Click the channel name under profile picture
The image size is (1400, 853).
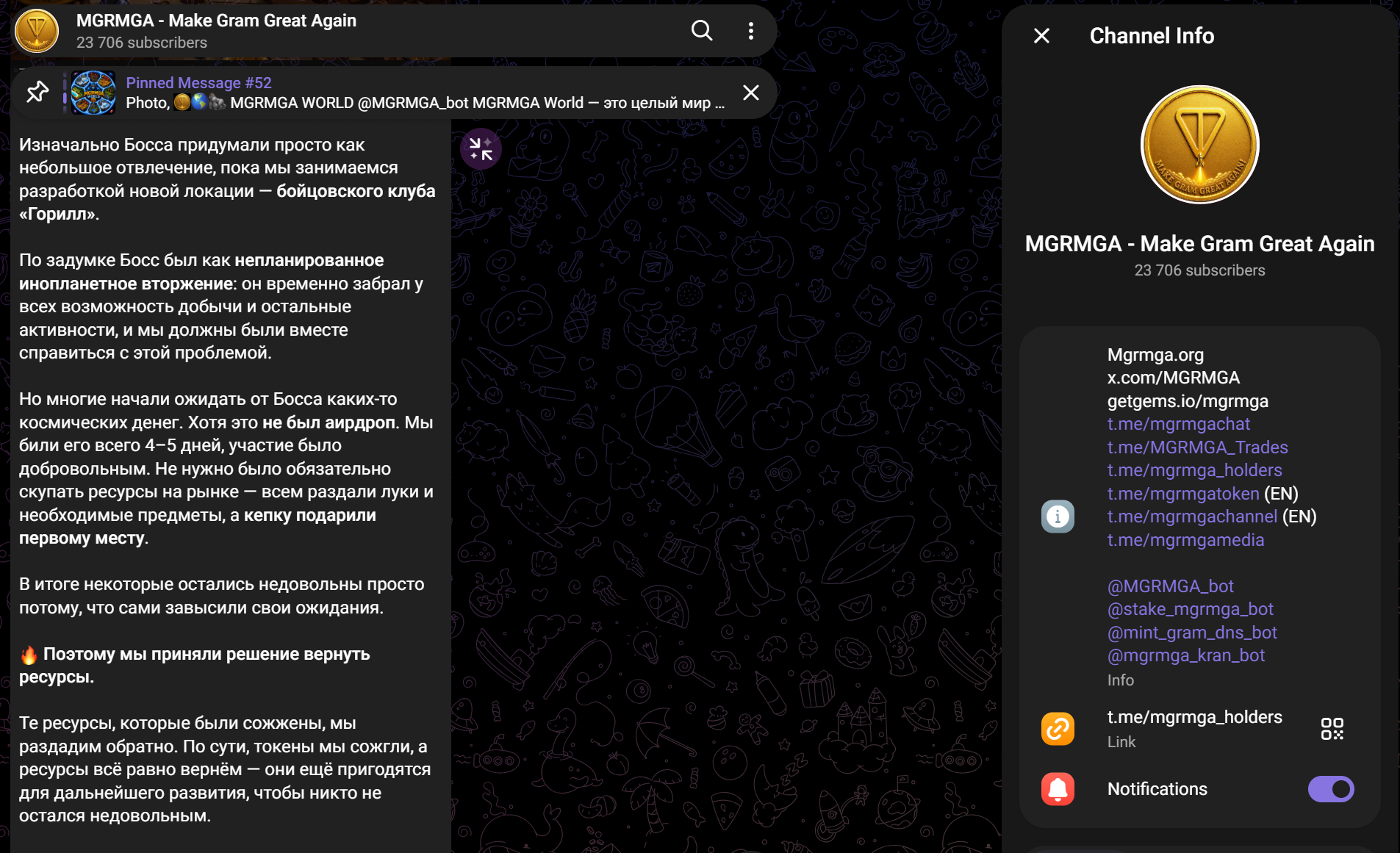pyautogui.click(x=1199, y=244)
